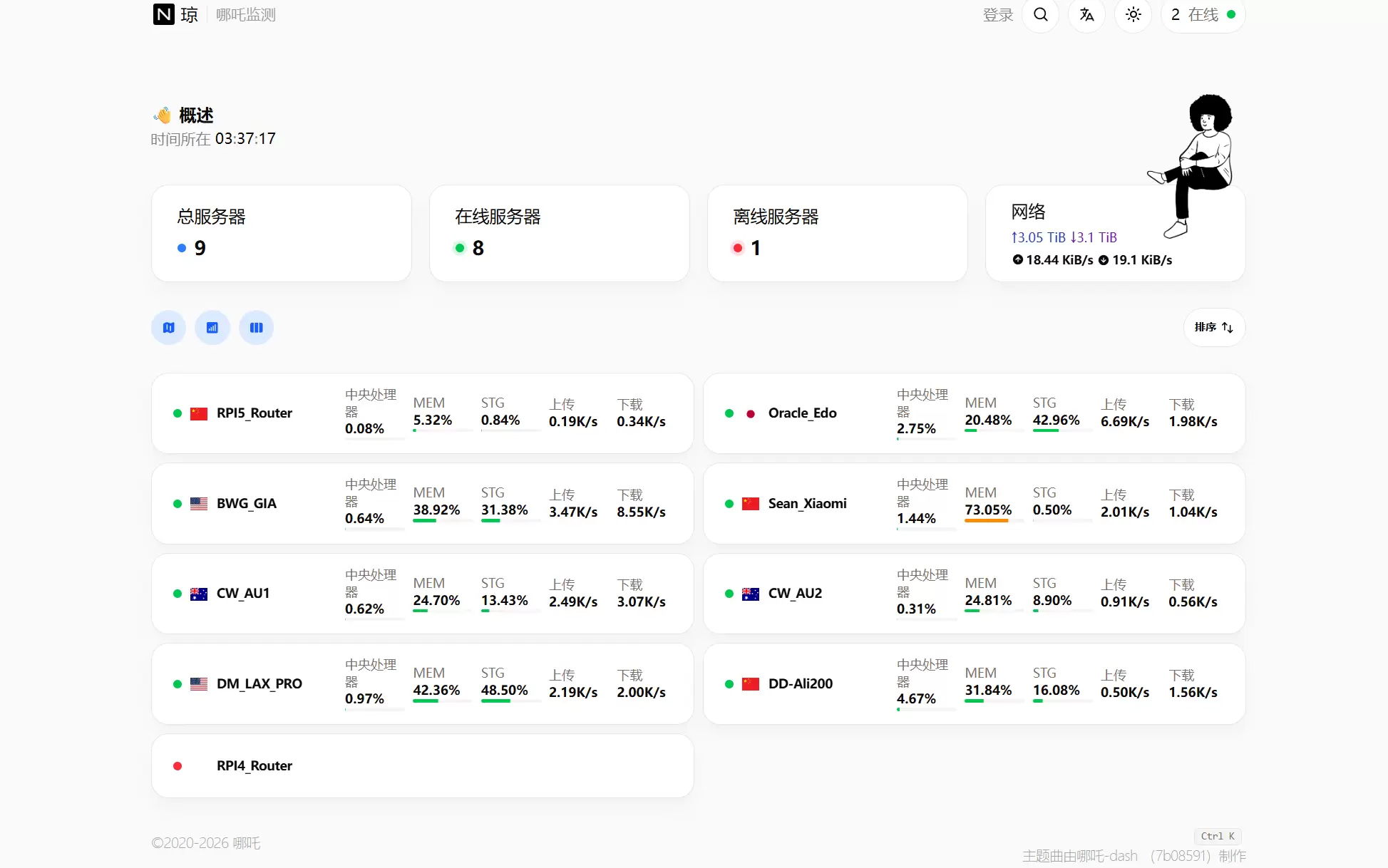
Task: Click the 登录 login link
Action: (997, 15)
